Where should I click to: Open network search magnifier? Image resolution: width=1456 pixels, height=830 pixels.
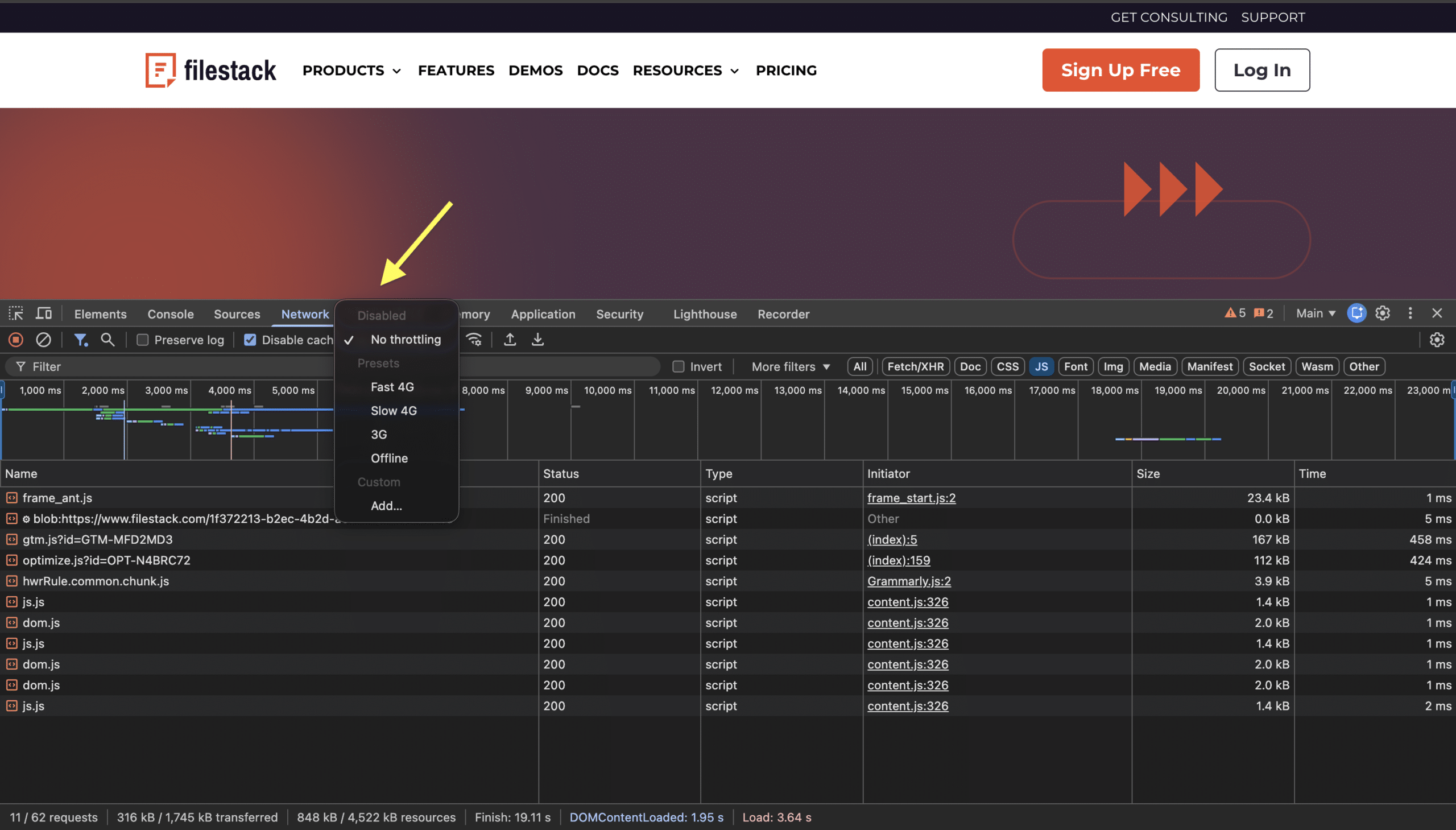click(x=107, y=340)
